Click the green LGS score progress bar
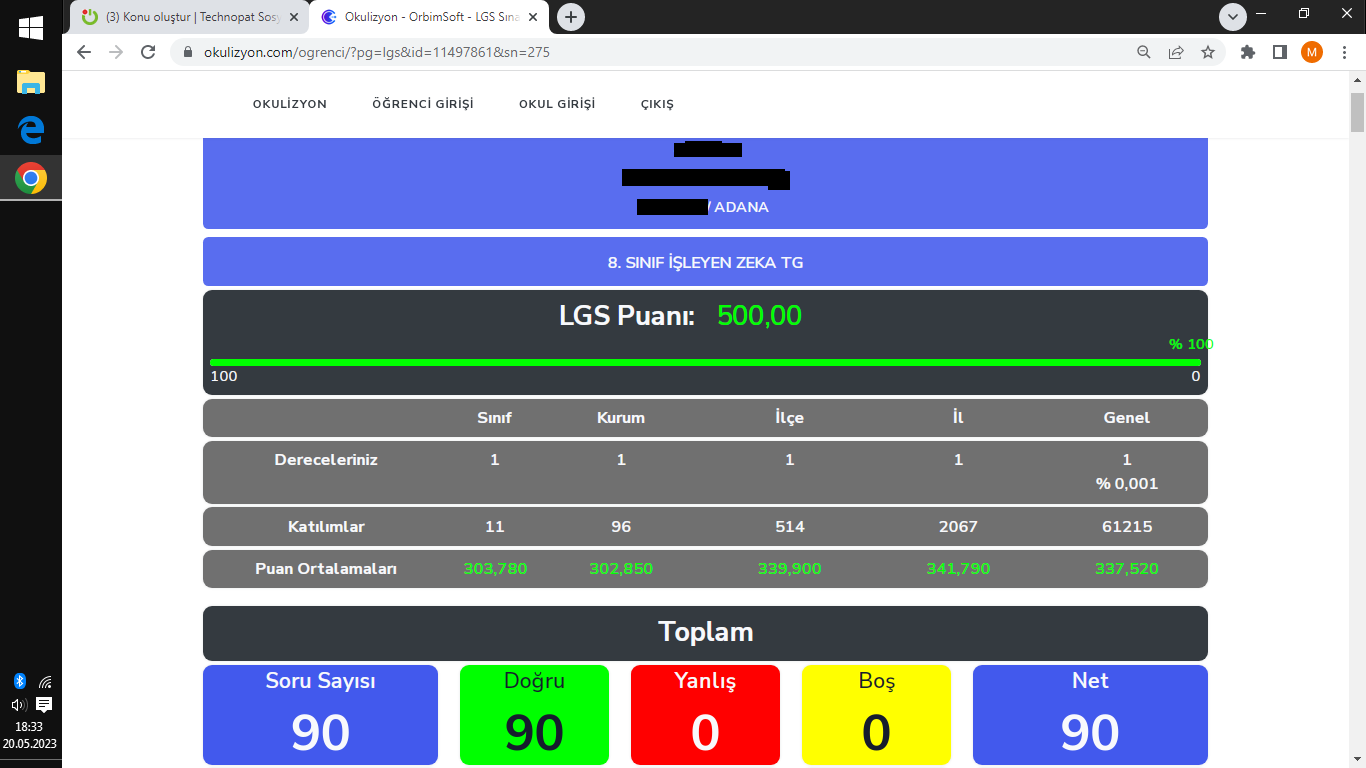Image resolution: width=1366 pixels, height=768 pixels. 705,362
